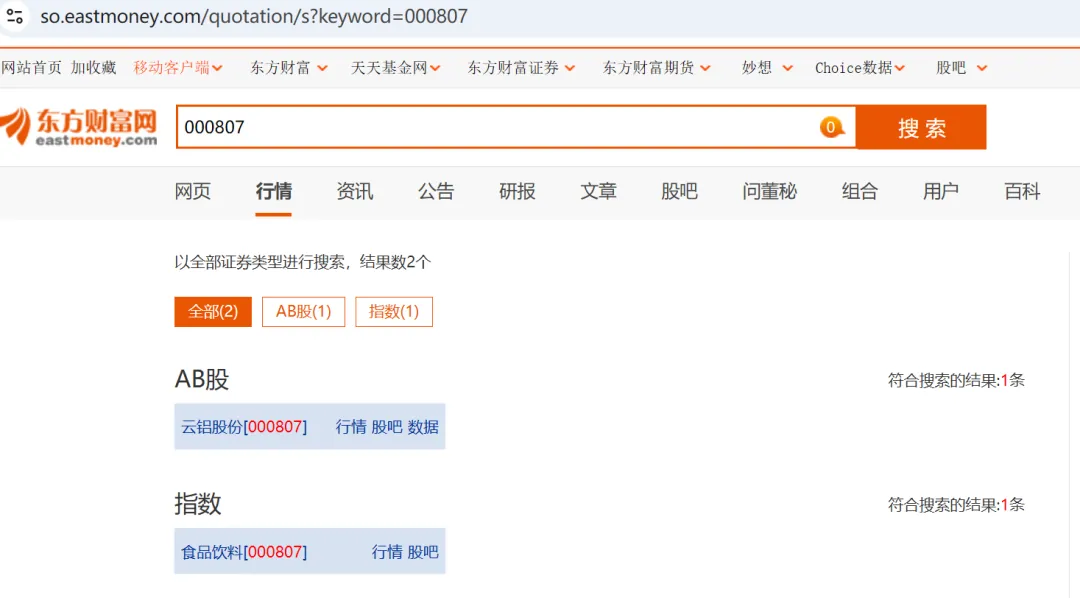Screen dimensions: 1080x598
Task: Select the 行情 tab
Action: point(273,192)
